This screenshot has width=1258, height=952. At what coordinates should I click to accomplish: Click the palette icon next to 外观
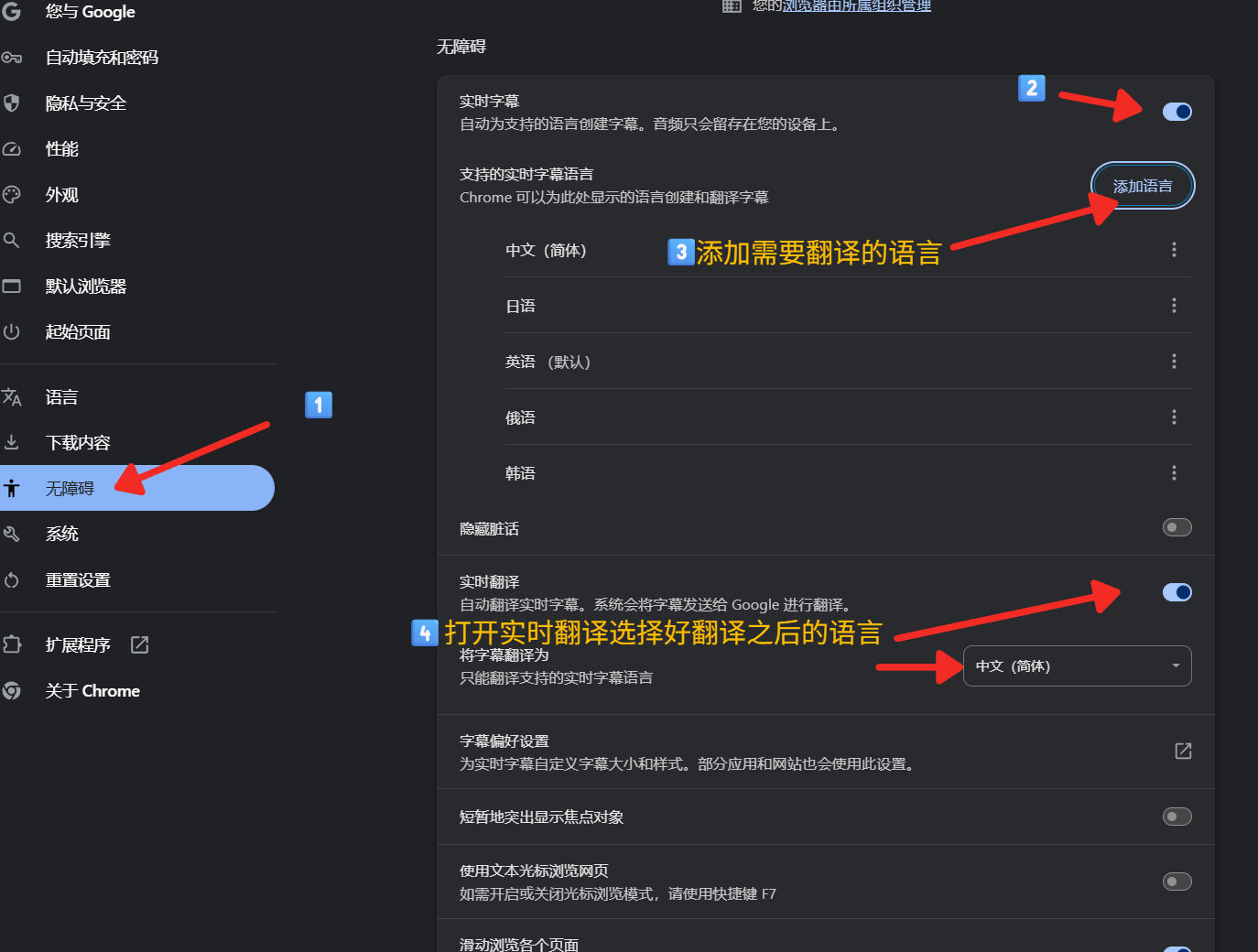pyautogui.click(x=11, y=194)
